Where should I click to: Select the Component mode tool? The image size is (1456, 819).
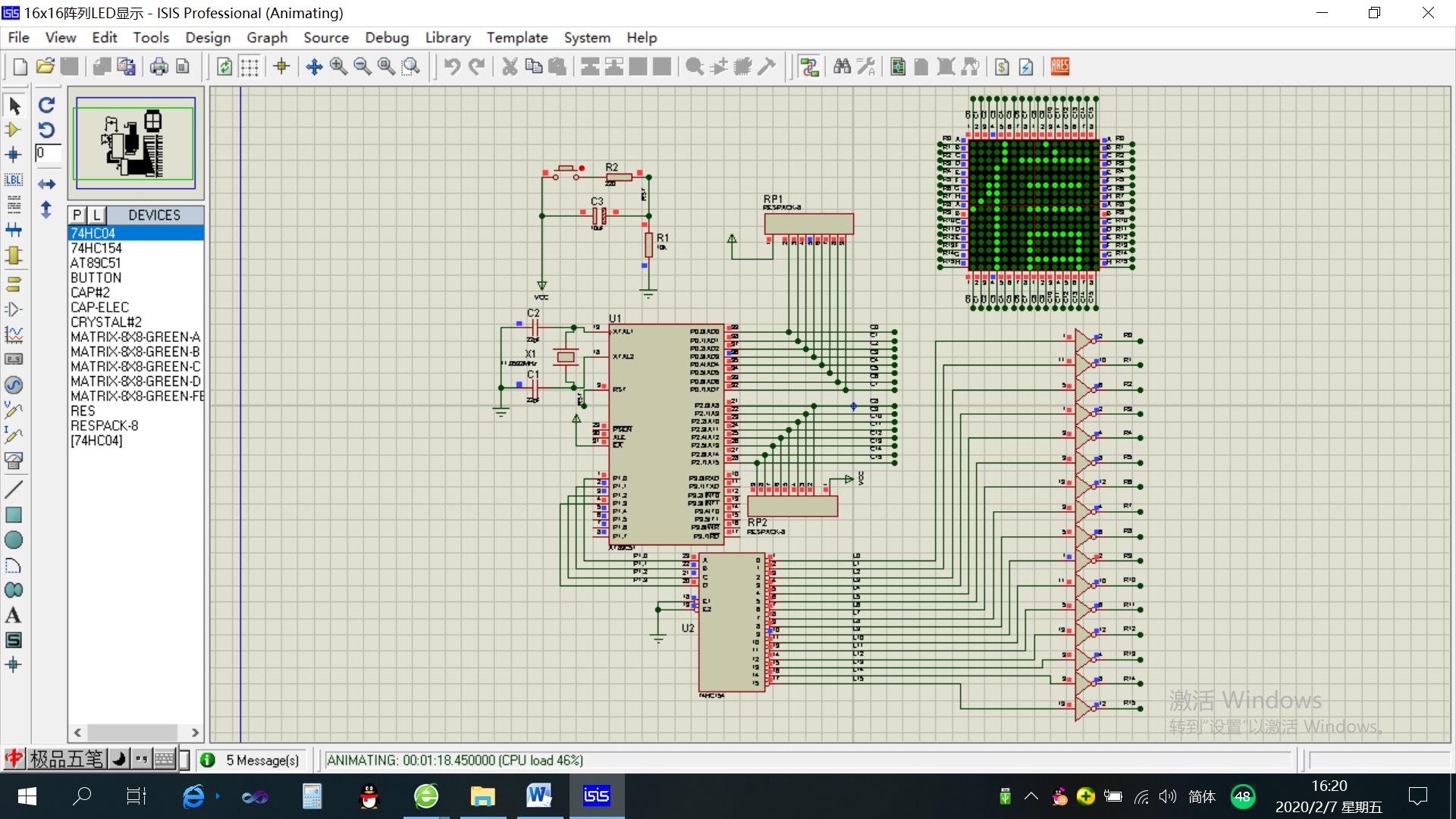click(13, 130)
